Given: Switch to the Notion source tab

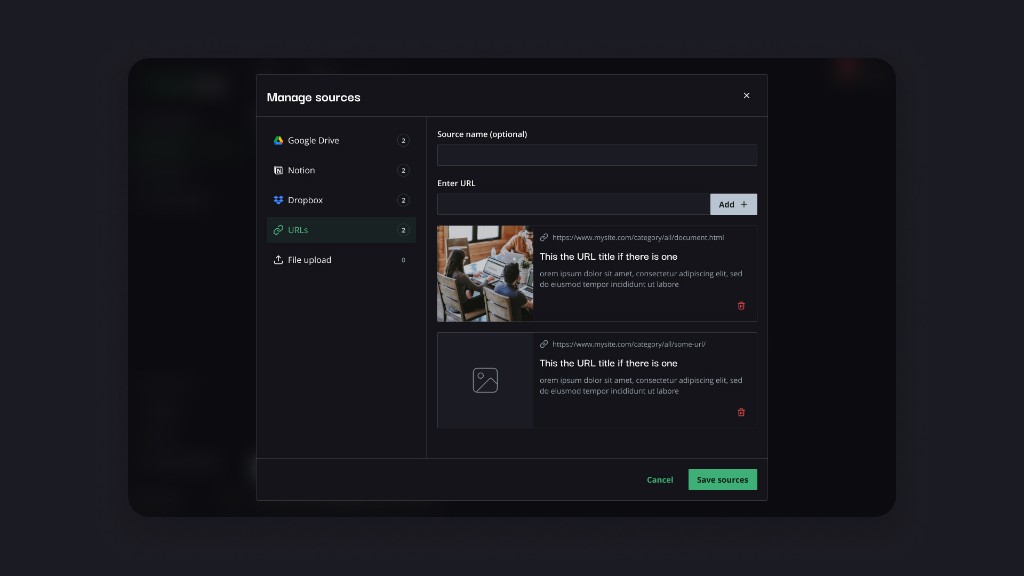Looking at the screenshot, I should [x=342, y=170].
